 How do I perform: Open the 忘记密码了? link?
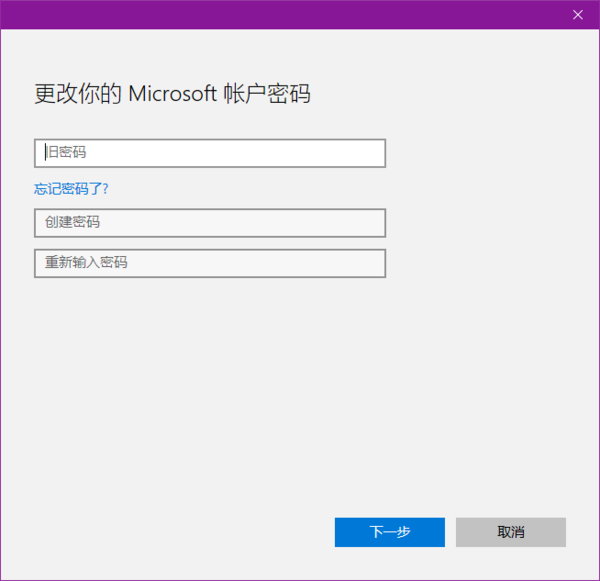coord(71,189)
